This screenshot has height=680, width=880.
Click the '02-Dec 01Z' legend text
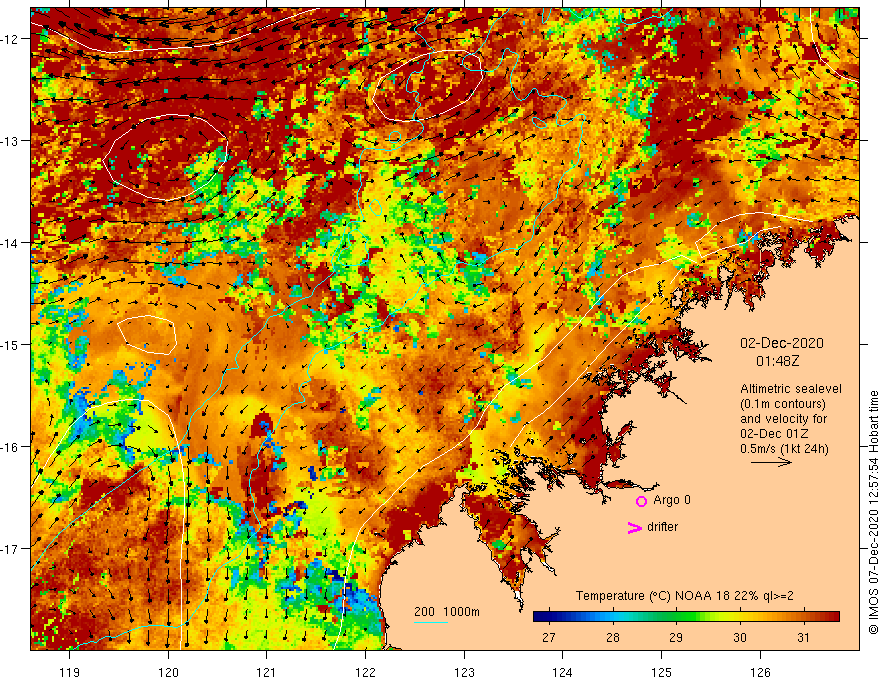point(776,434)
